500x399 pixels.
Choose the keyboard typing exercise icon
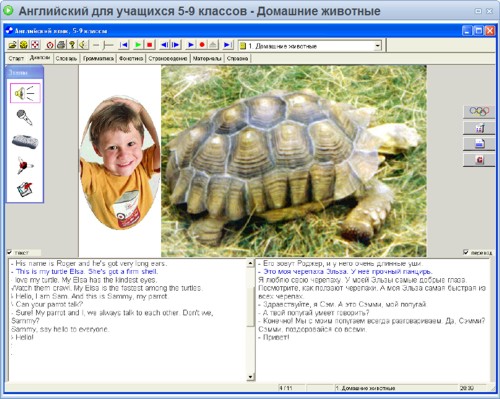pos(25,141)
